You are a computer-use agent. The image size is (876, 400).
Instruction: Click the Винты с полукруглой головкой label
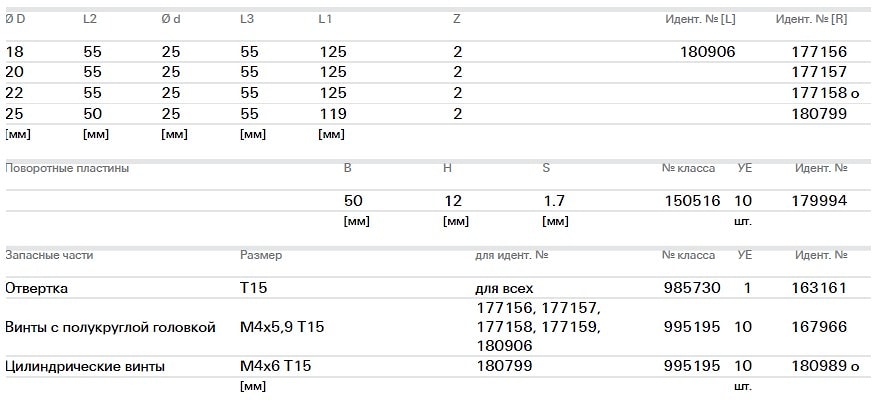click(x=110, y=327)
